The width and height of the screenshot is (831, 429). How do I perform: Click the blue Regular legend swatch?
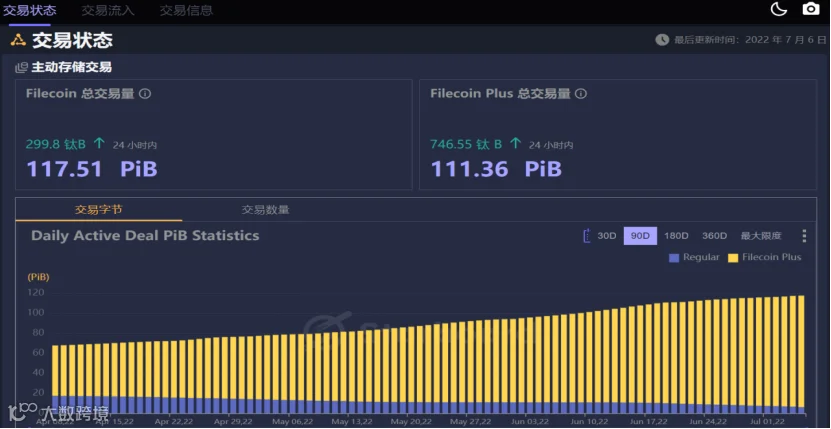(674, 258)
